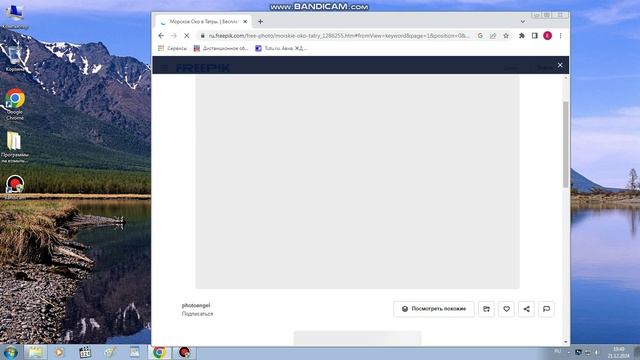Open the Дистанционное об... bookmark
Screen dimensions: 640x360
pos(221,48)
